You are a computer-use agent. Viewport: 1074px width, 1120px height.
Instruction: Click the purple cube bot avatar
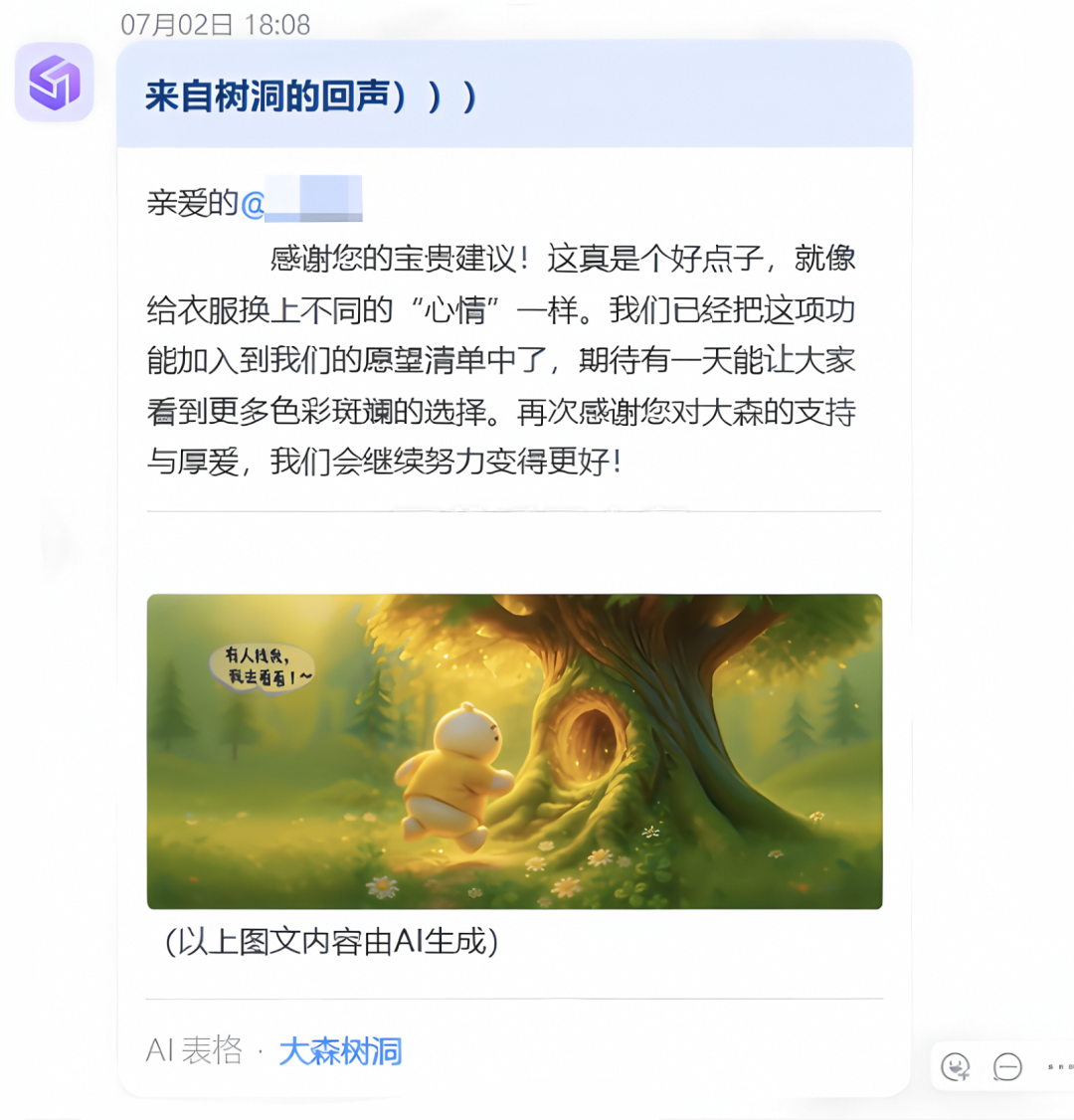pyautogui.click(x=55, y=83)
